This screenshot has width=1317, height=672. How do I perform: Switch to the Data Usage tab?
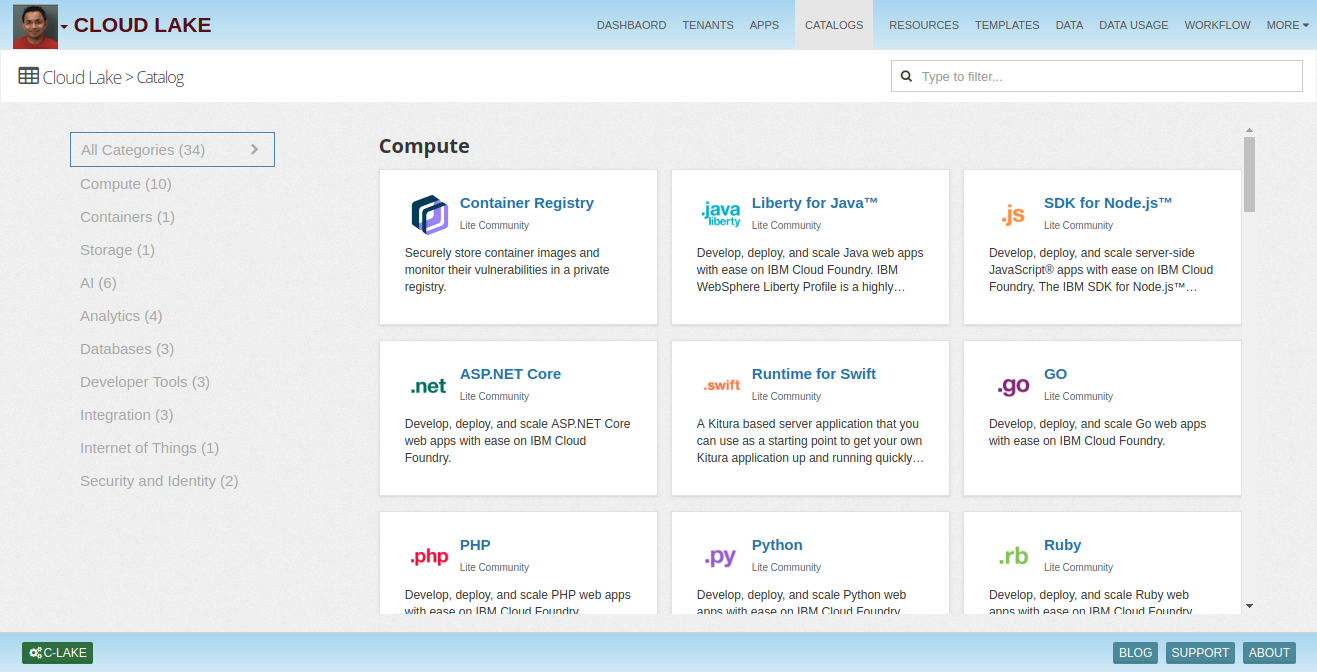[x=1133, y=25]
